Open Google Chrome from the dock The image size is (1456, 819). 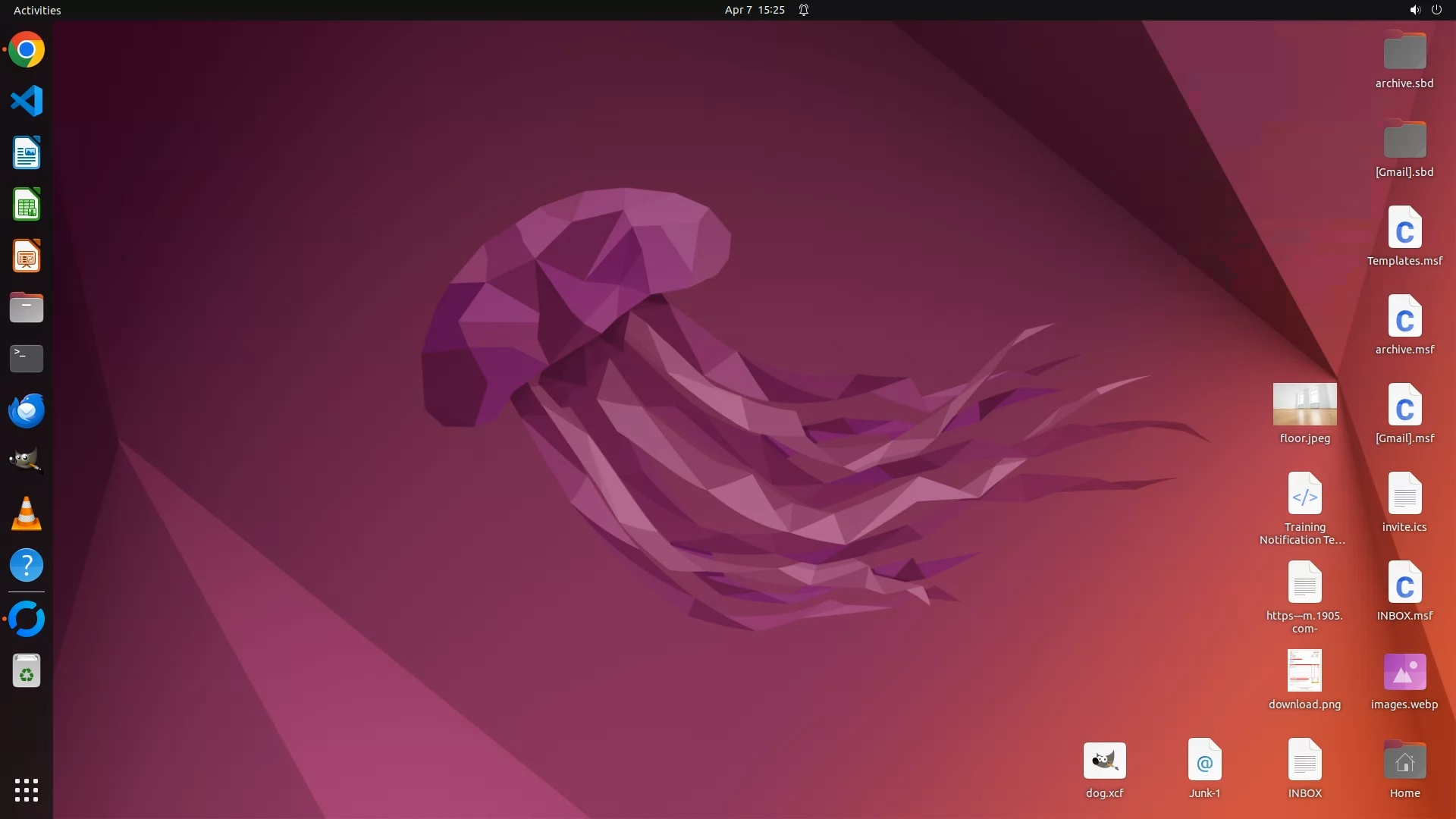point(27,50)
